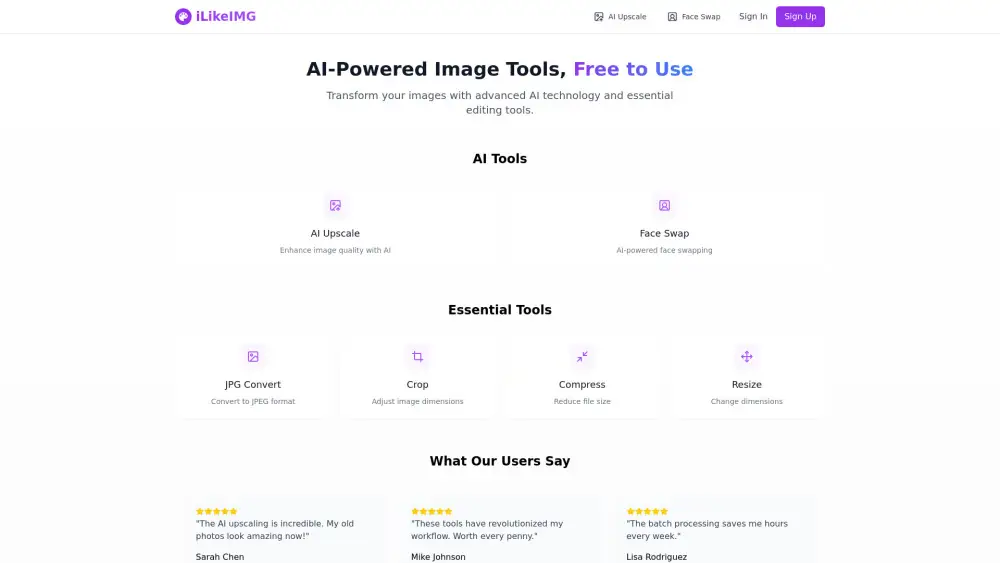Select the Compress tool icon
1000x563 pixels.
(582, 356)
